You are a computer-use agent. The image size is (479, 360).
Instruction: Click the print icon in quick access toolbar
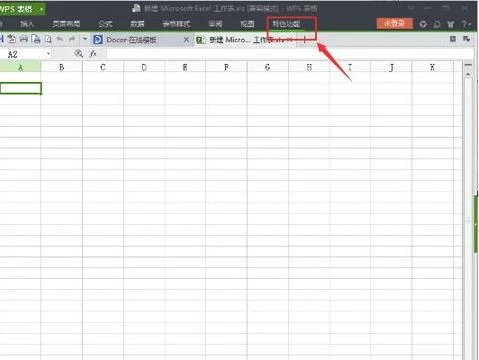pyautogui.click(x=24, y=39)
